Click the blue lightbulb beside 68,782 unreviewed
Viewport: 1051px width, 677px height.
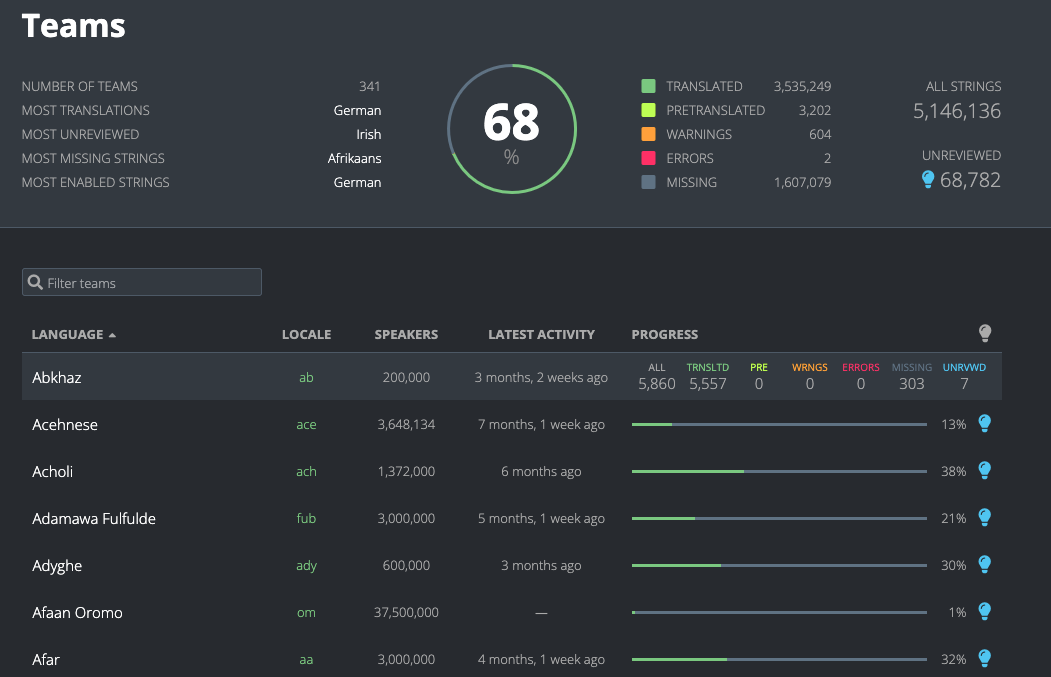[928, 180]
